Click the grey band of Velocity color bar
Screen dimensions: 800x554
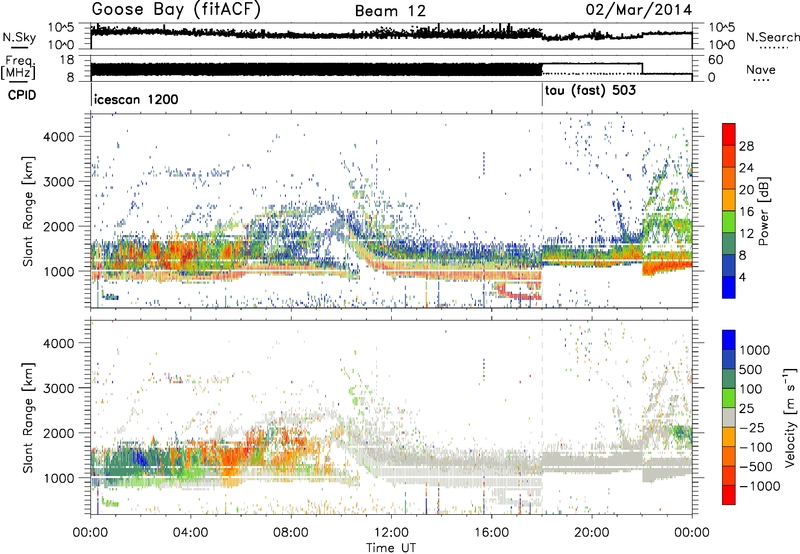click(x=729, y=417)
